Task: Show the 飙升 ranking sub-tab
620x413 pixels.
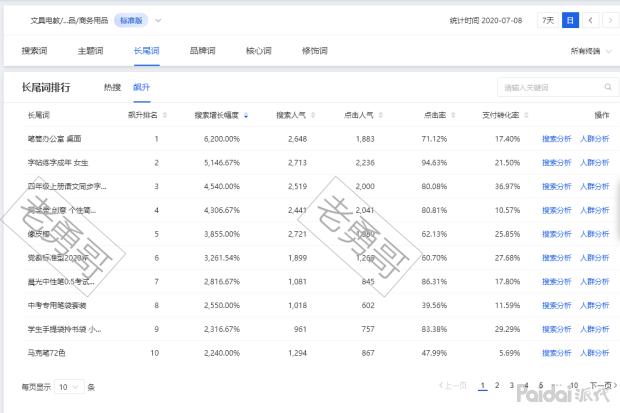Action: [142, 87]
